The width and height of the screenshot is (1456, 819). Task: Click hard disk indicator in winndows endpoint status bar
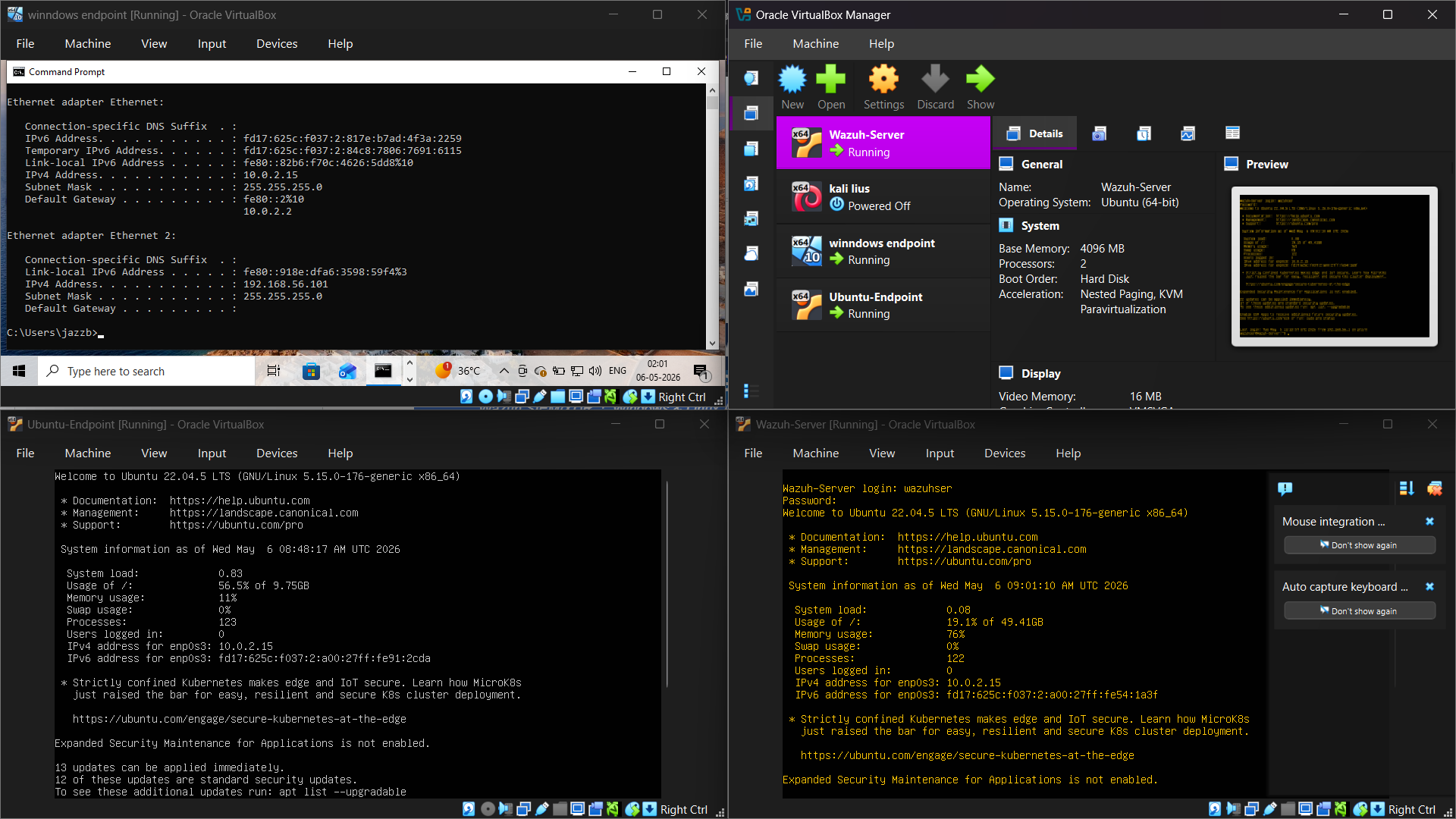[x=466, y=397]
